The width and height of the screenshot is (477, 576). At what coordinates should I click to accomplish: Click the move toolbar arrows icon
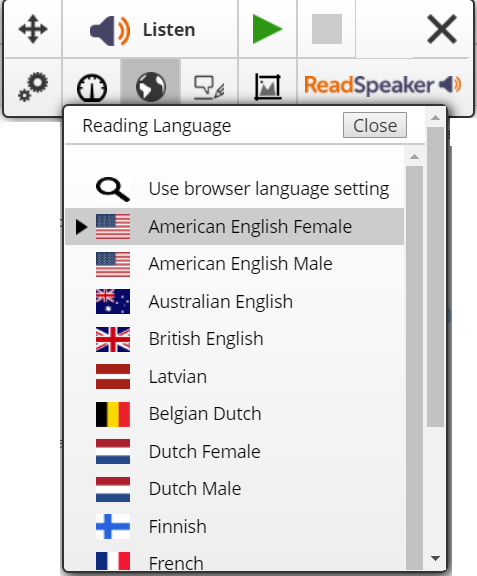pos(33,29)
